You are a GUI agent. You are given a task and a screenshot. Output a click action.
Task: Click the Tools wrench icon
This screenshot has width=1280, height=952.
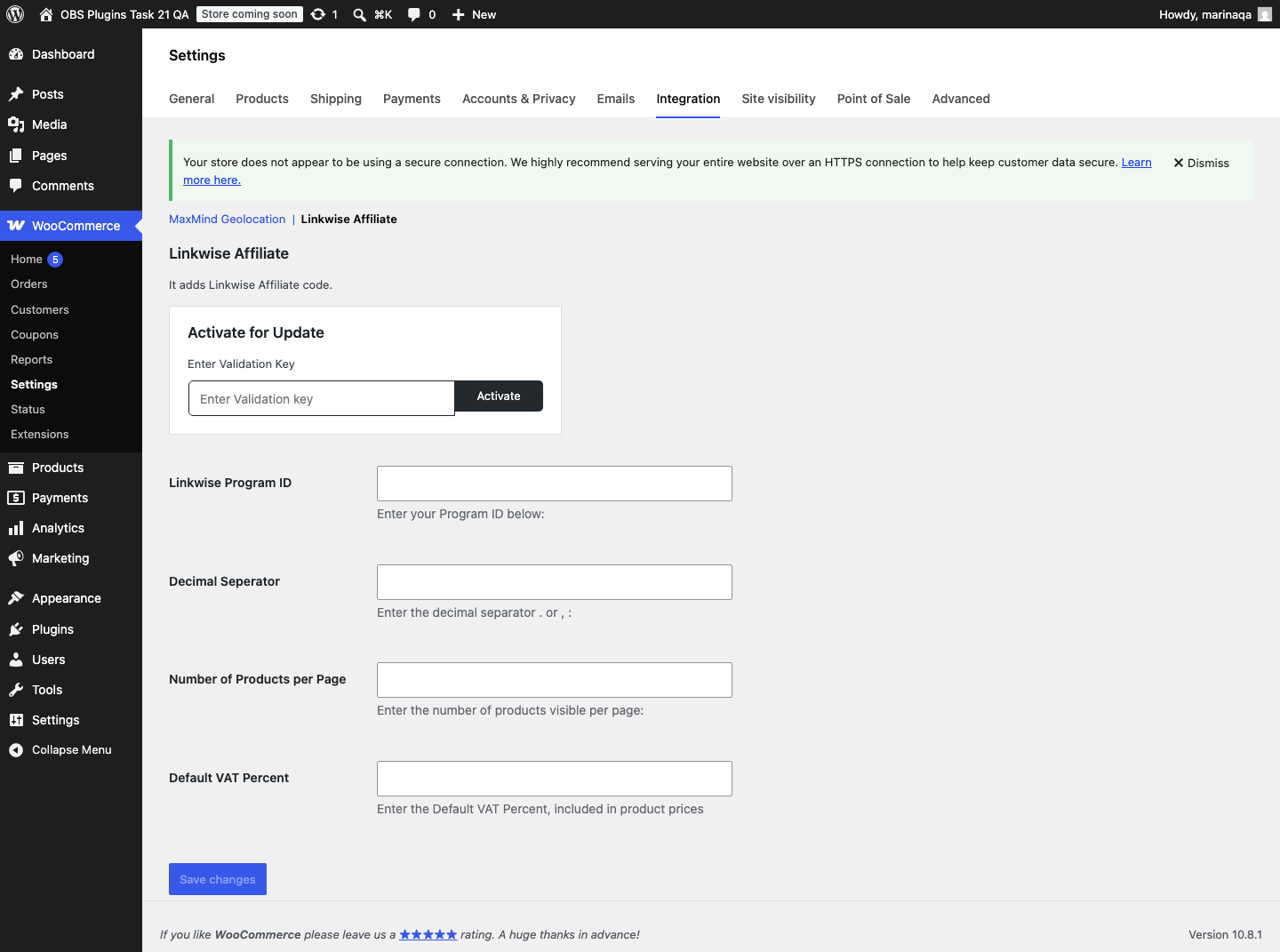[x=16, y=690]
